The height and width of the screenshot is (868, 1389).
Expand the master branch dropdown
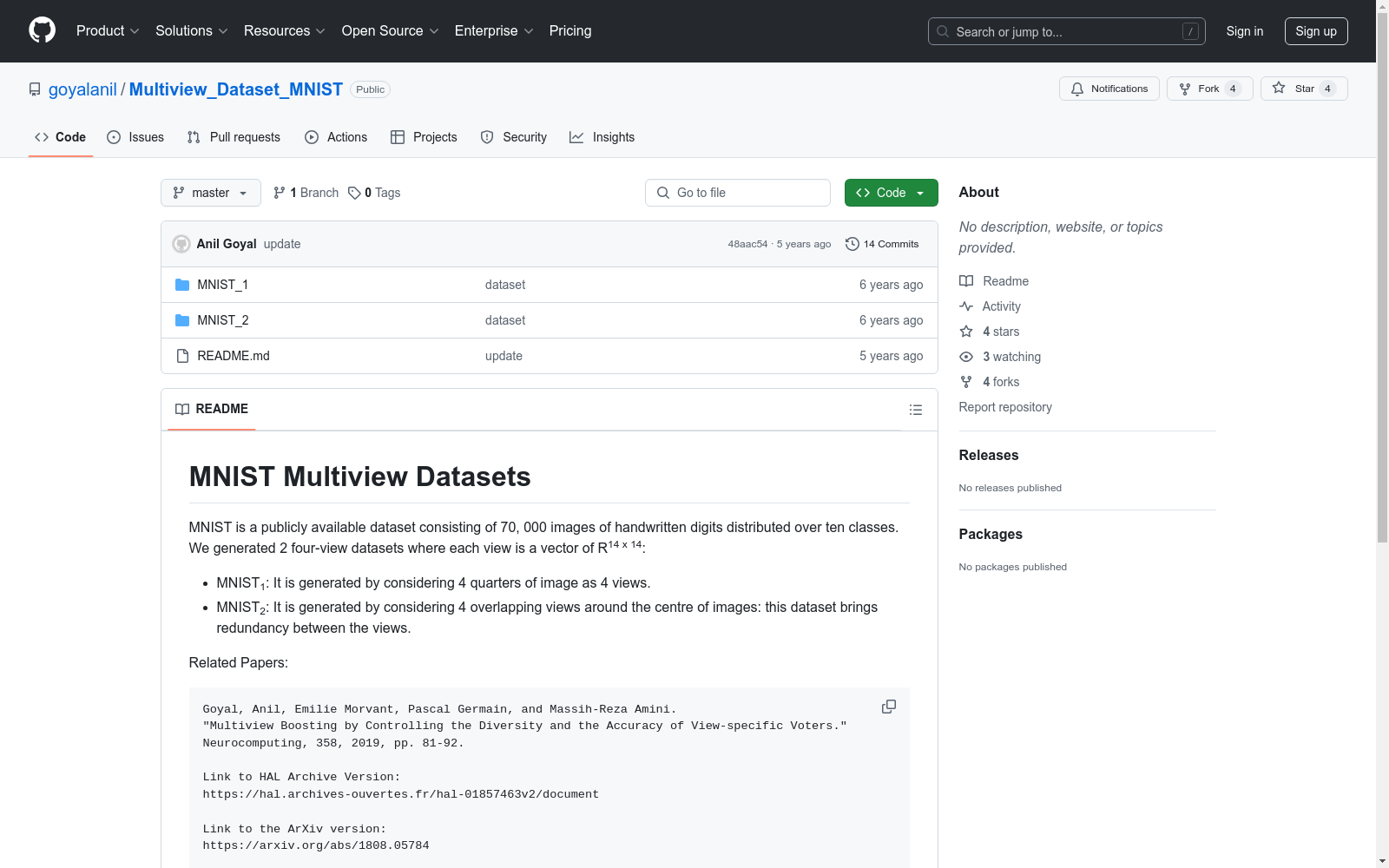[x=210, y=193]
